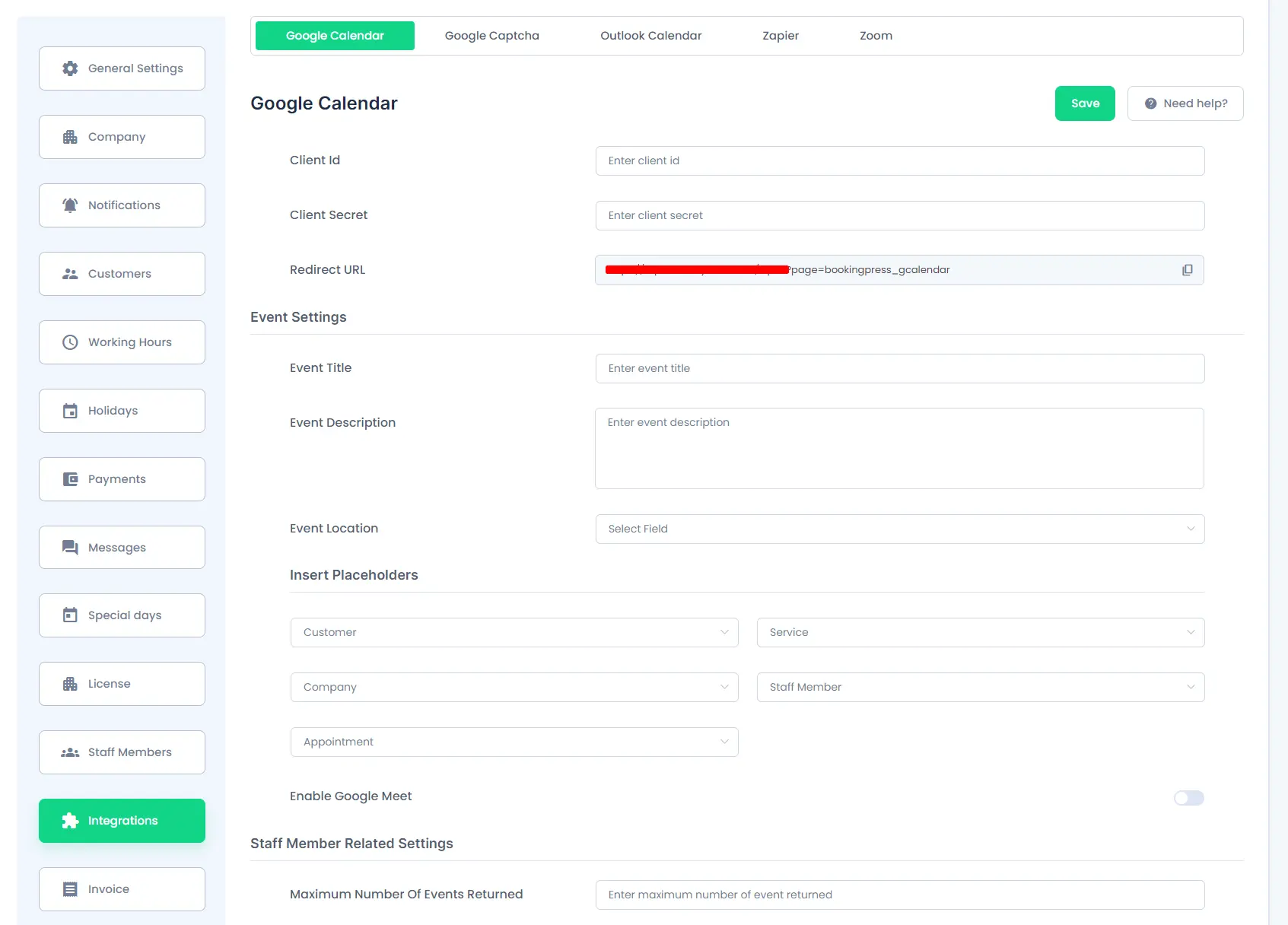Switch to the Outlook Calendar tab
This screenshot has width=1288, height=925.
(x=651, y=36)
